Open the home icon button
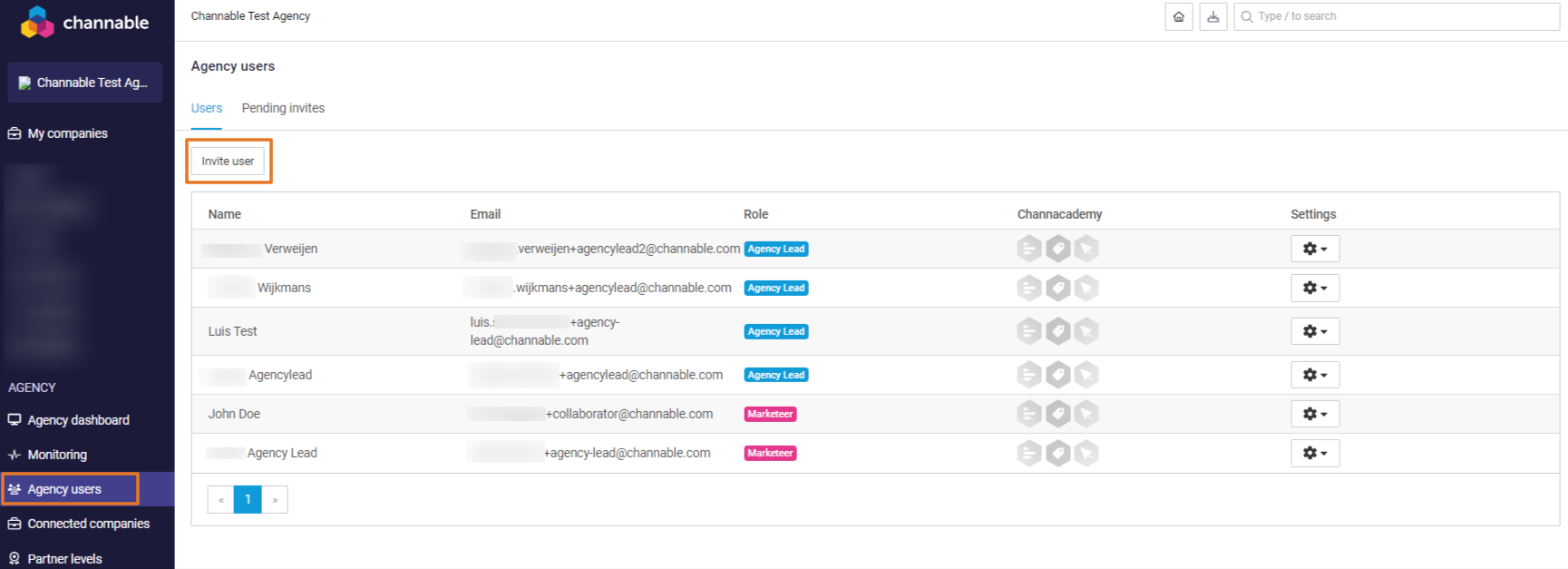The width and height of the screenshot is (1568, 569). [1178, 16]
